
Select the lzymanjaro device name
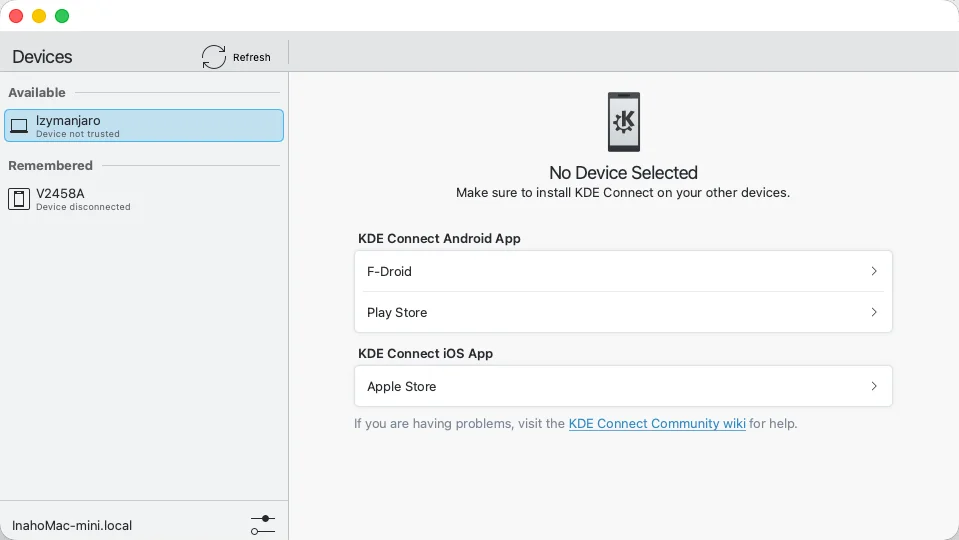[x=68, y=120]
